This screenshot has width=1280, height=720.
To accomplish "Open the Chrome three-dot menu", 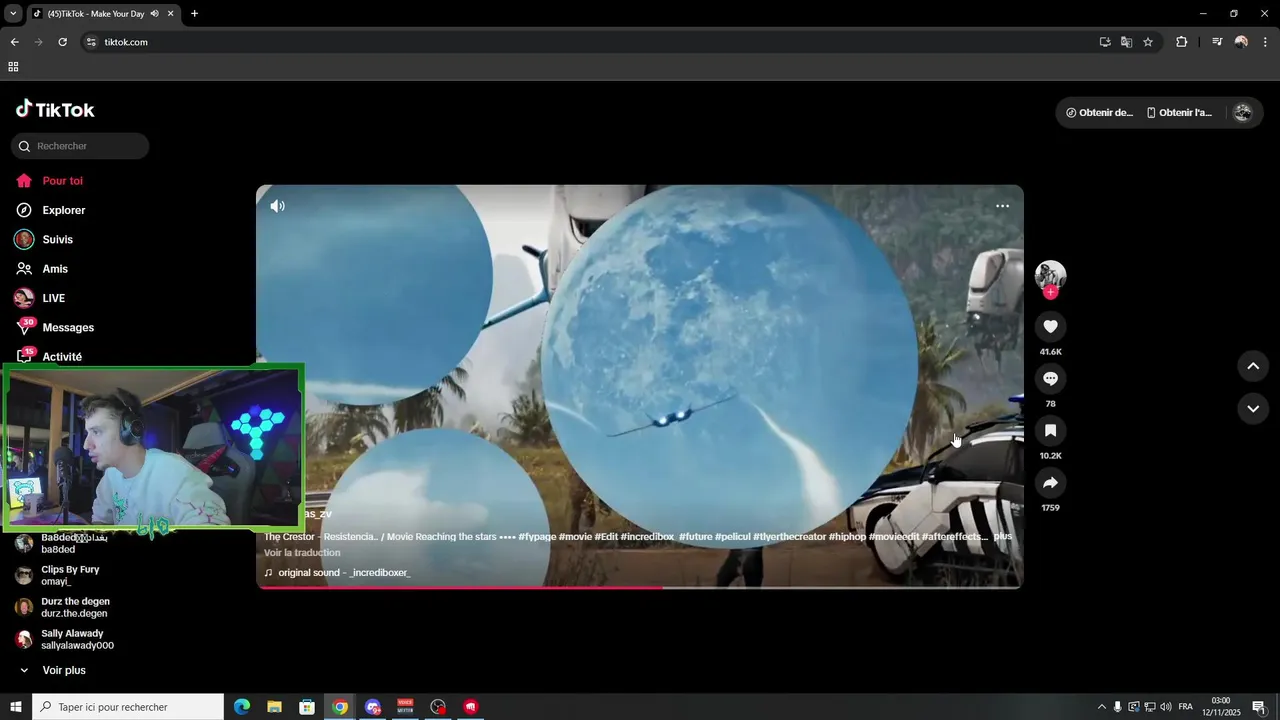I will coord(1265,42).
